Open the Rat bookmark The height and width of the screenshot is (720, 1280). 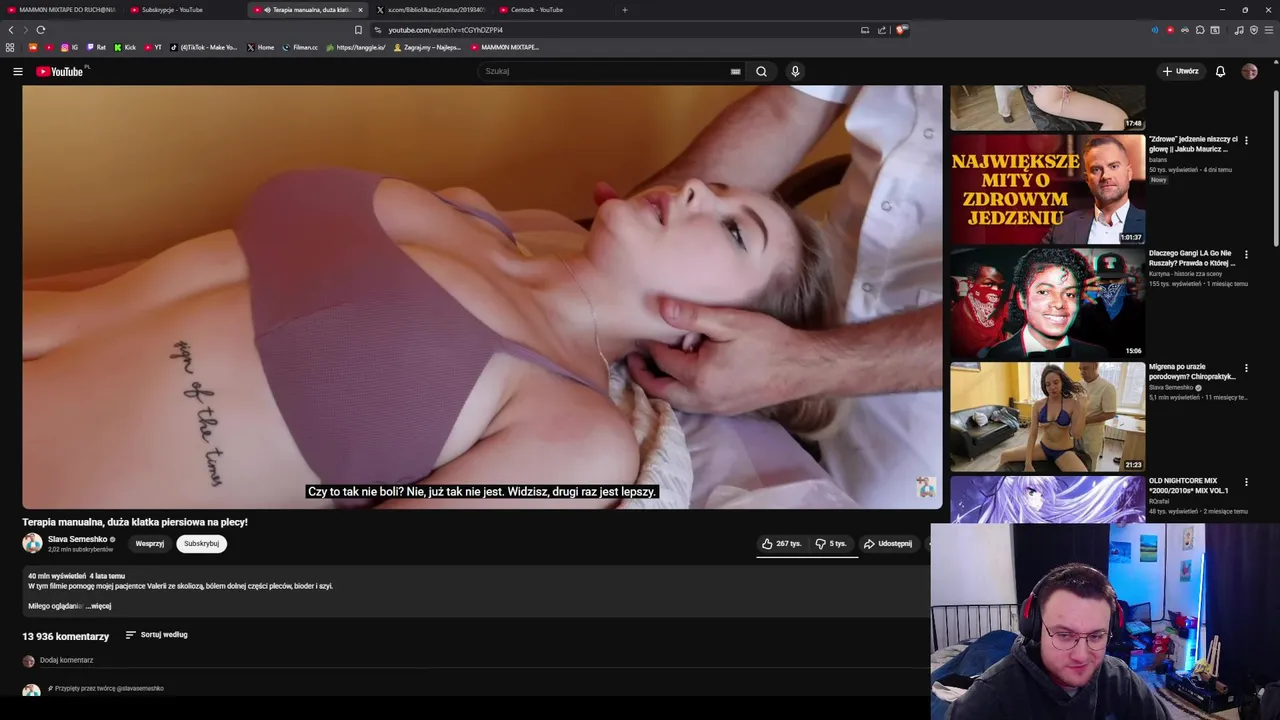(x=96, y=47)
